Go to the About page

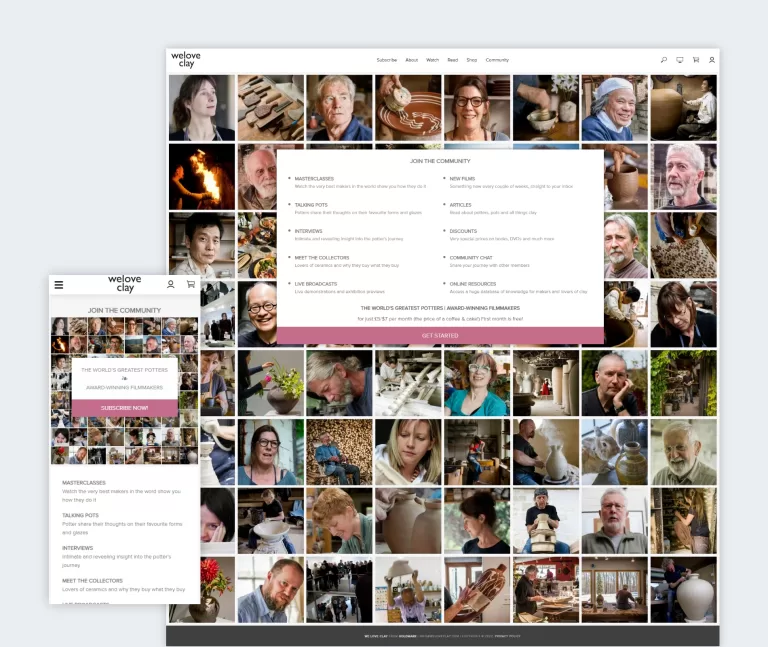click(x=411, y=60)
